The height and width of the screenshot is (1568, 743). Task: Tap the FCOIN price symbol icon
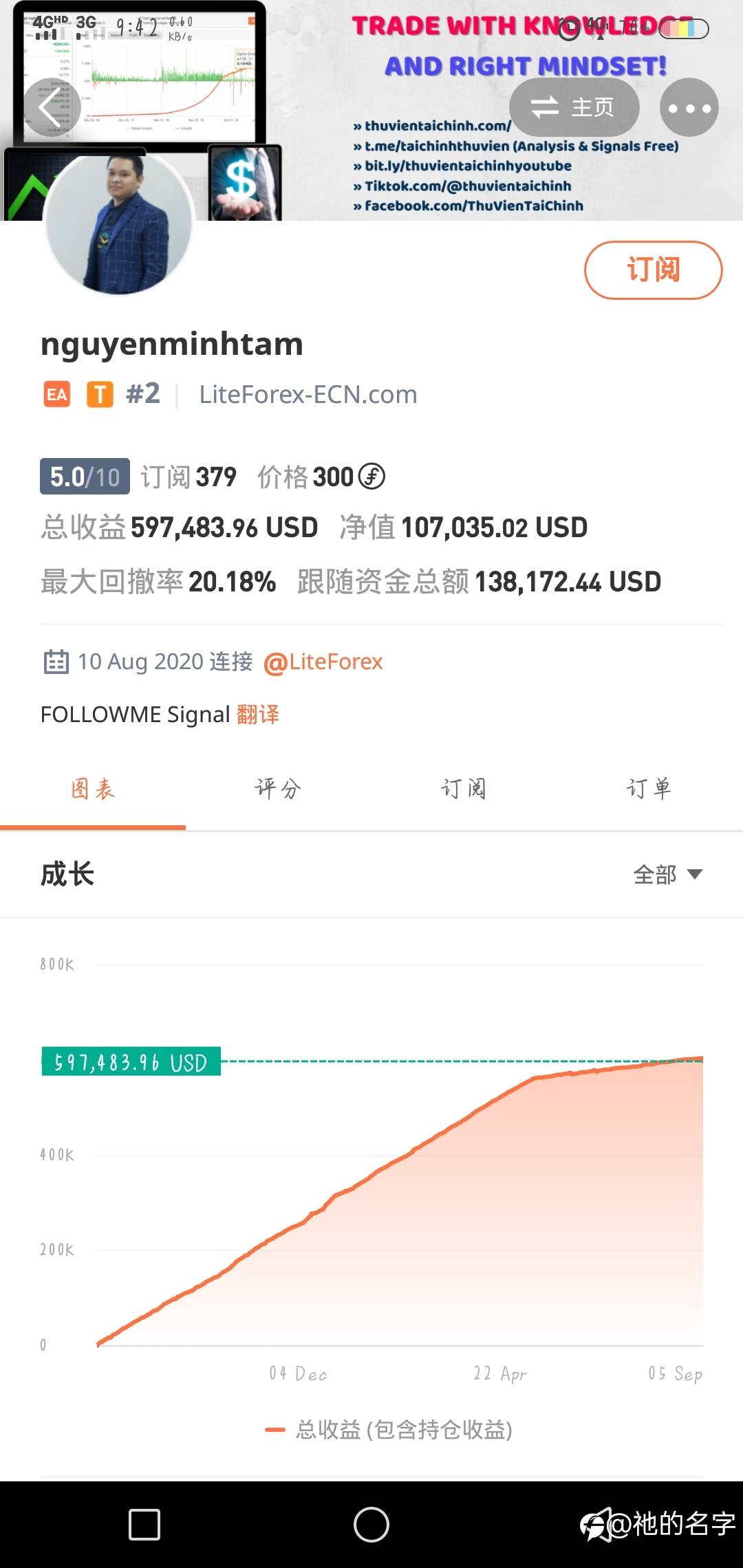pyautogui.click(x=372, y=476)
